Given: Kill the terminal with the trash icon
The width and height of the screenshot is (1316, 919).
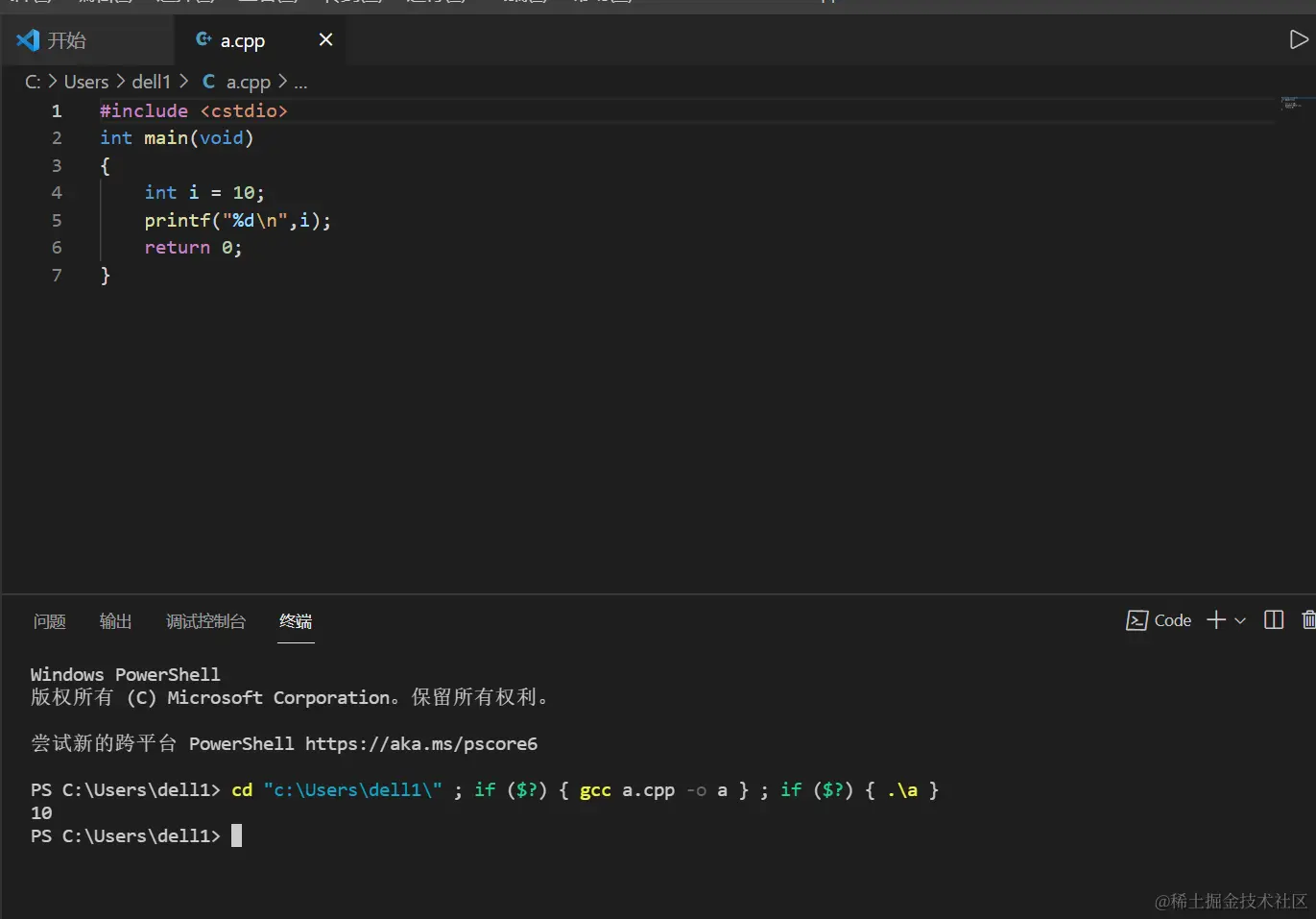Looking at the screenshot, I should (1308, 620).
